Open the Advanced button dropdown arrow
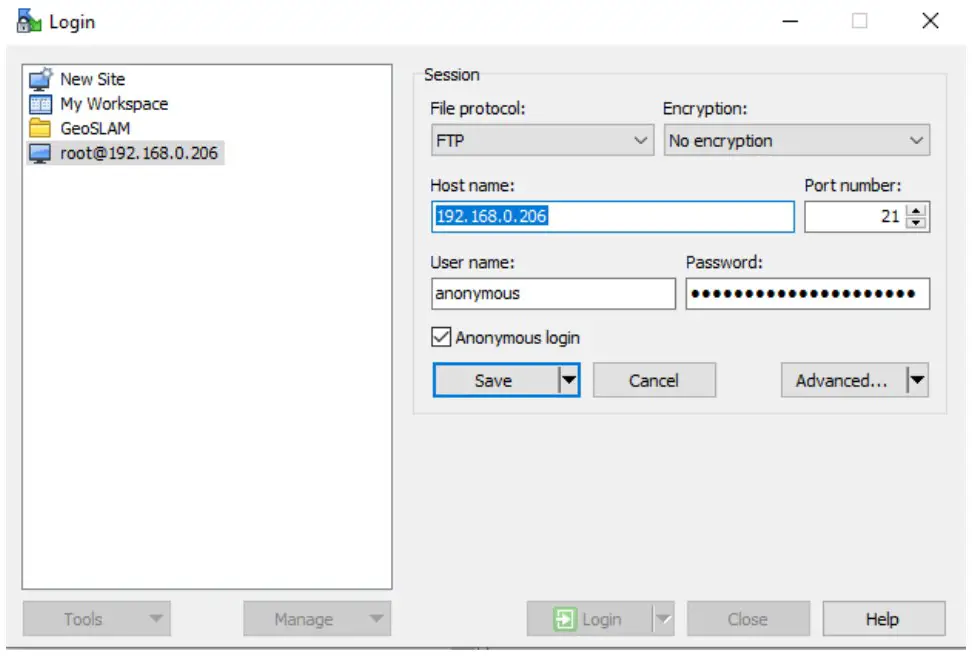The width and height of the screenshot is (972, 656). [x=917, y=380]
